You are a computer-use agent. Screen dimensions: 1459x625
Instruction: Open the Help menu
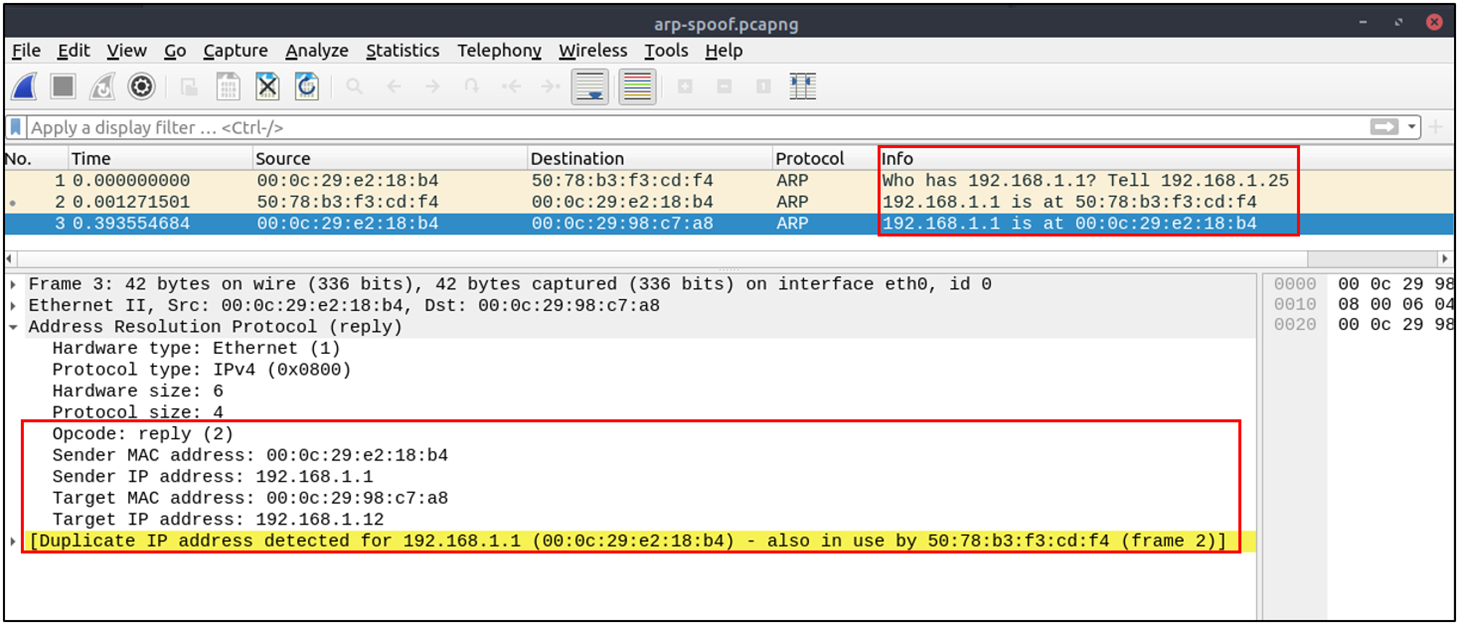(723, 50)
